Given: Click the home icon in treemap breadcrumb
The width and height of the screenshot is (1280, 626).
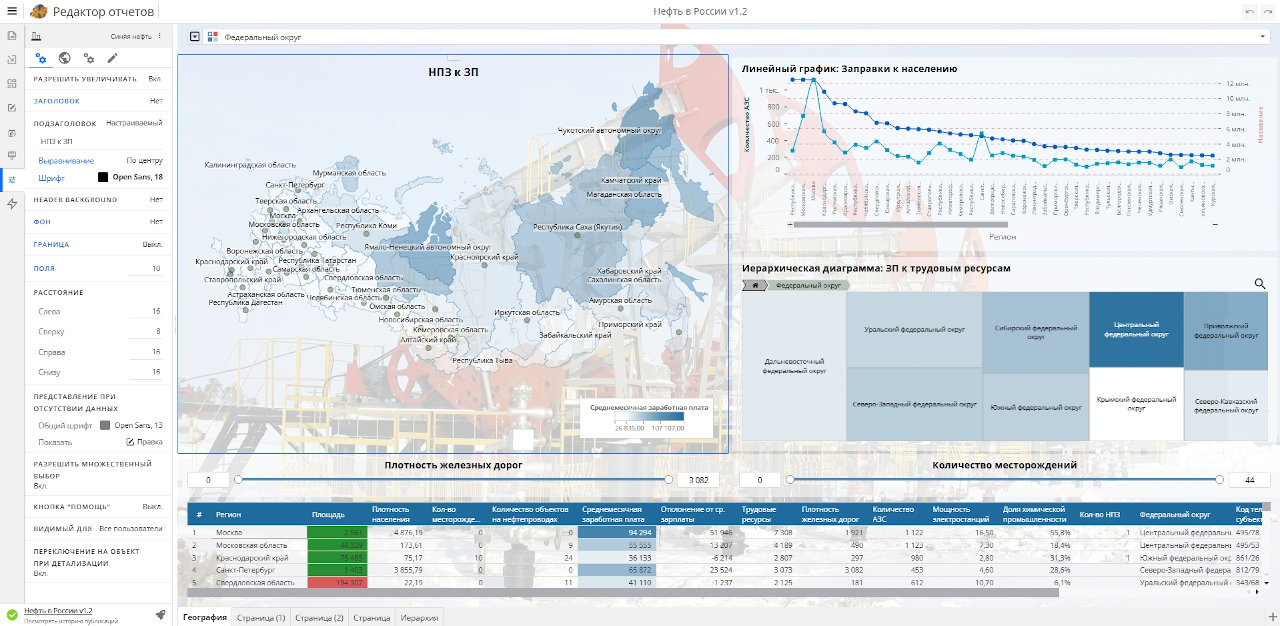Looking at the screenshot, I should tap(755, 285).
